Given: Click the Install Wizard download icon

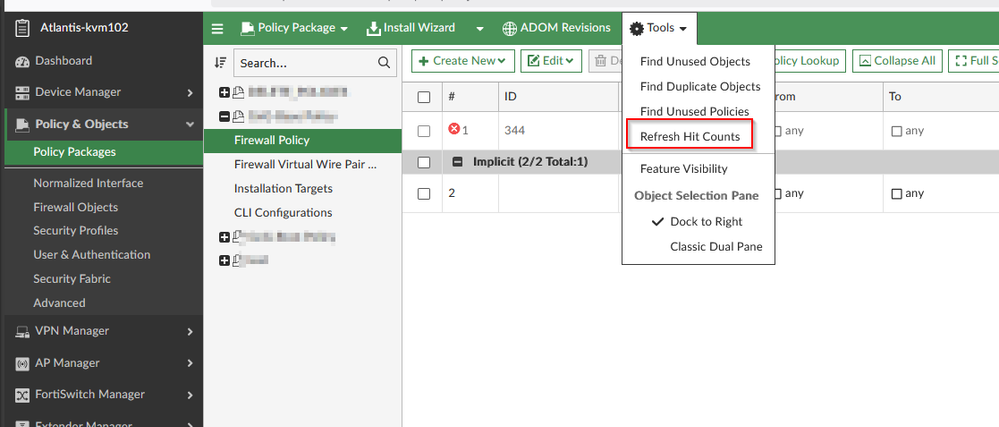Looking at the screenshot, I should pos(373,28).
